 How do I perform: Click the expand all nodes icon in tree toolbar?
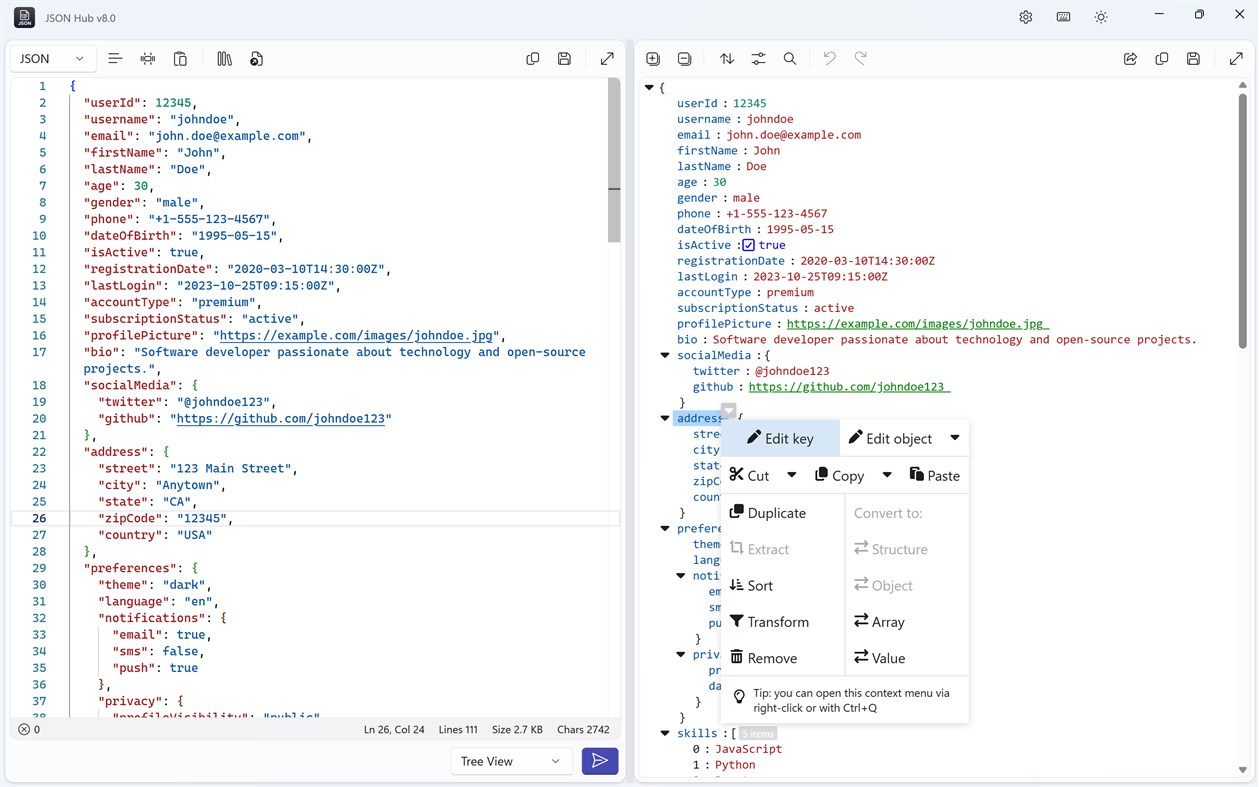[x=653, y=59]
